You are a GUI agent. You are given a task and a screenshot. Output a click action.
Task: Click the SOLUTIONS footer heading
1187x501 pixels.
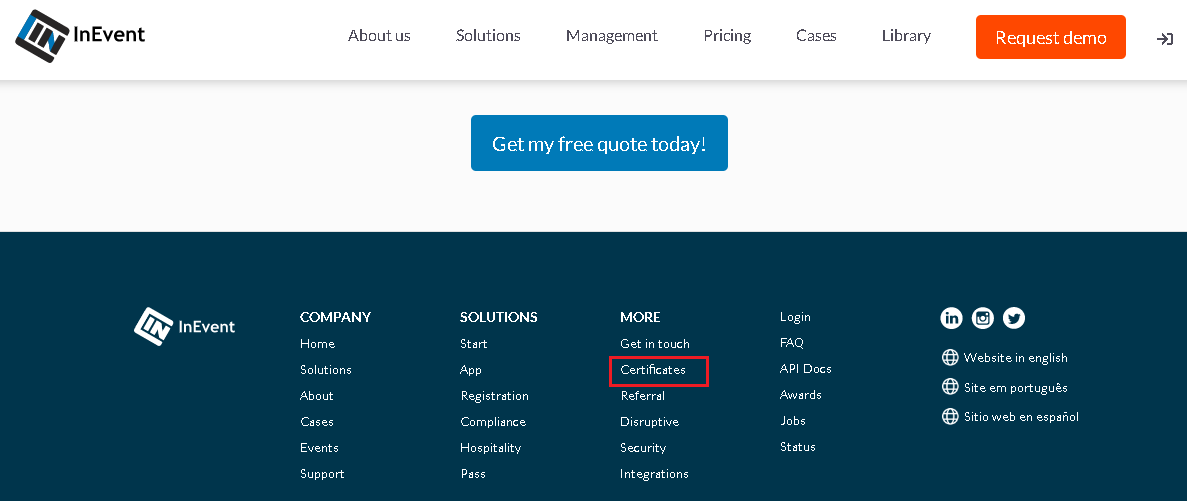[499, 317]
